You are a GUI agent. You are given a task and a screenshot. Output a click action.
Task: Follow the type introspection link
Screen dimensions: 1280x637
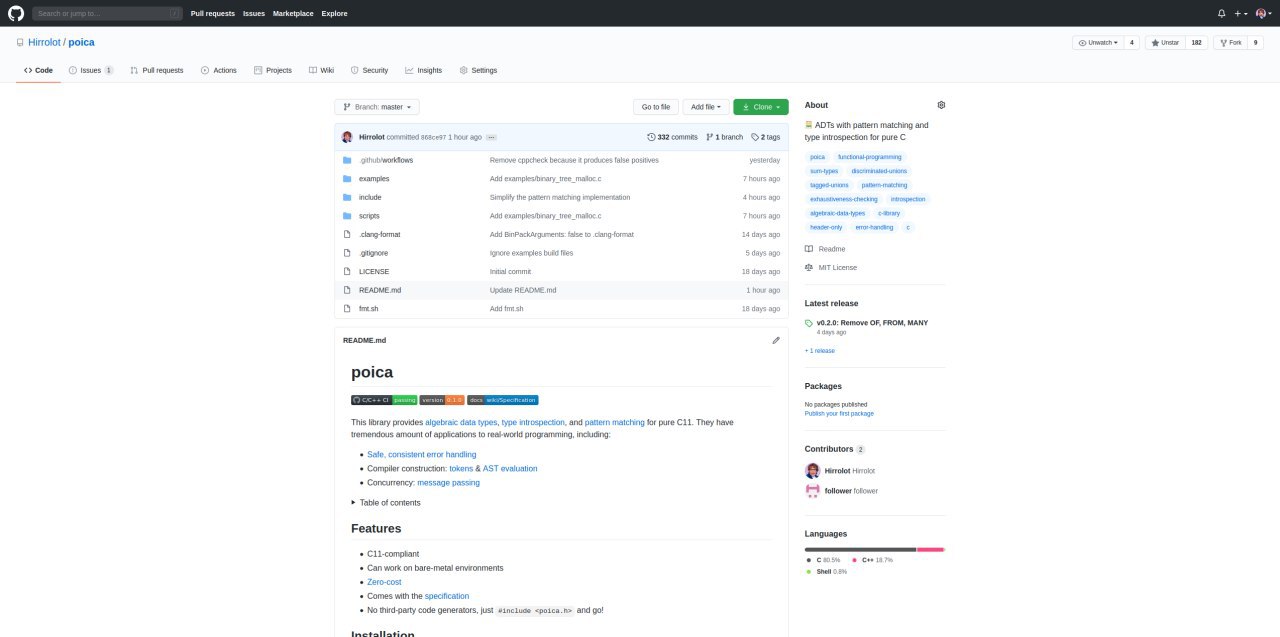[534, 423]
